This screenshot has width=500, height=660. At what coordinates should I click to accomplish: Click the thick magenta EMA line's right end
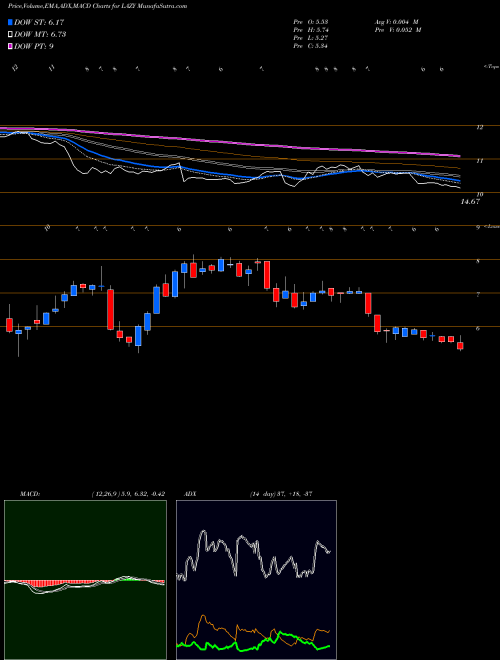point(458,156)
